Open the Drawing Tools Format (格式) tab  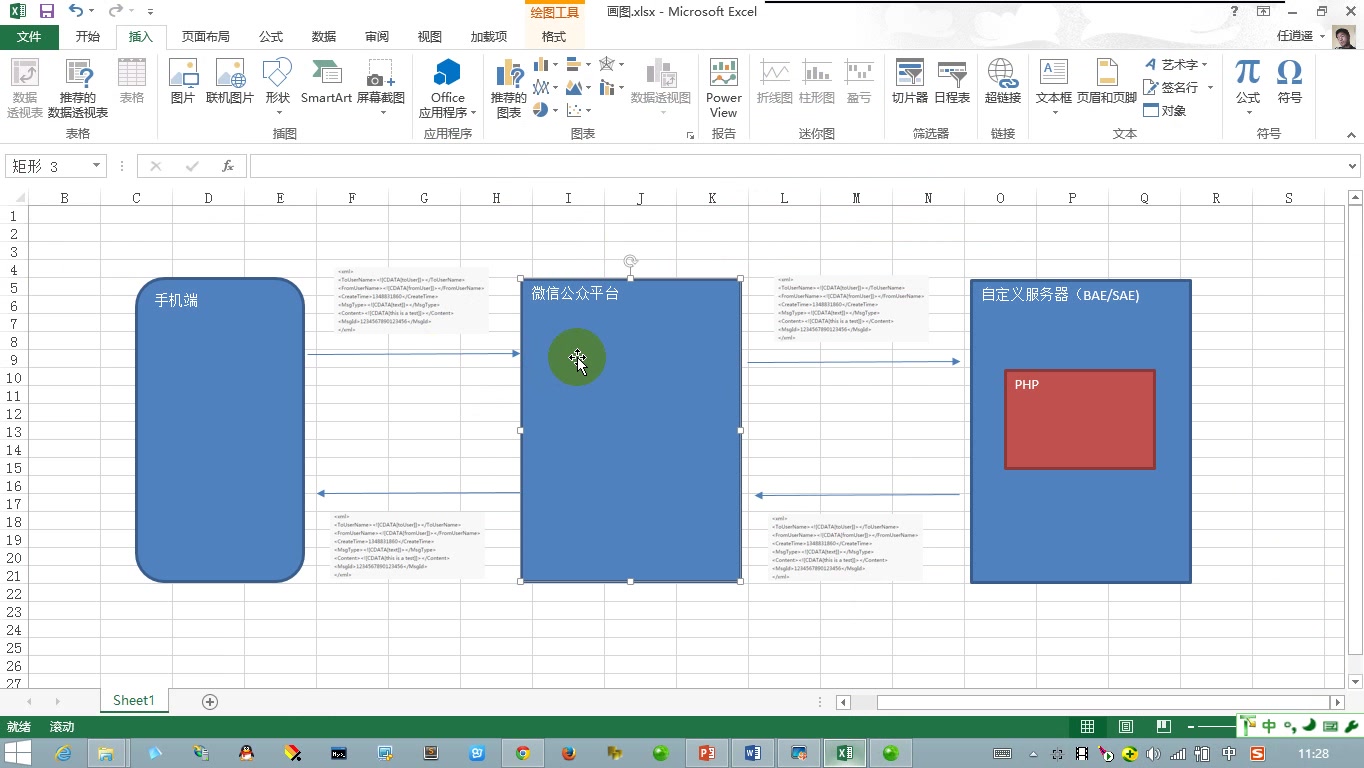tap(554, 36)
